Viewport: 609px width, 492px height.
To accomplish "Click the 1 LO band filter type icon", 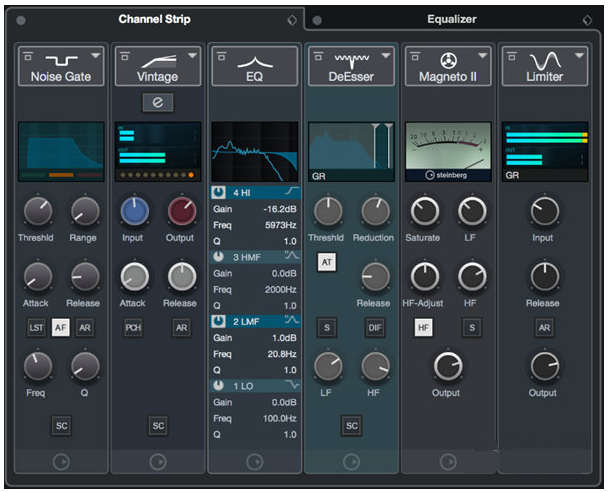I will point(292,384).
